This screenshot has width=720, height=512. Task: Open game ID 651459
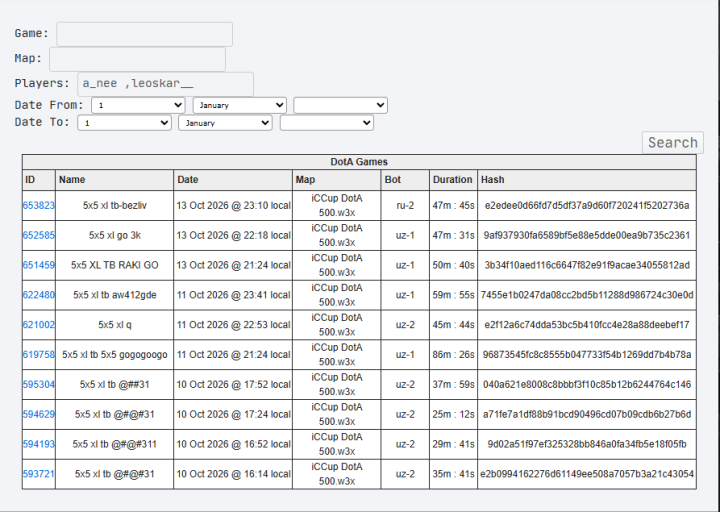point(39,265)
